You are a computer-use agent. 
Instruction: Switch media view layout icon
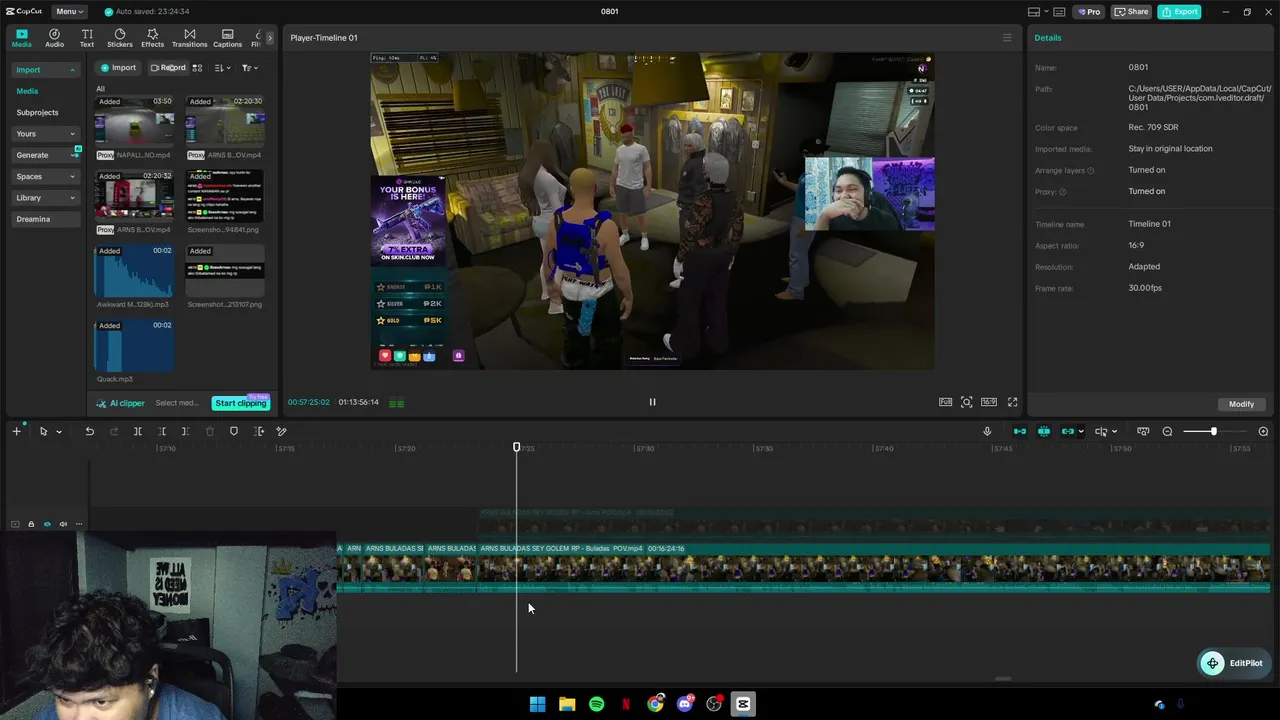pyautogui.click(x=197, y=68)
